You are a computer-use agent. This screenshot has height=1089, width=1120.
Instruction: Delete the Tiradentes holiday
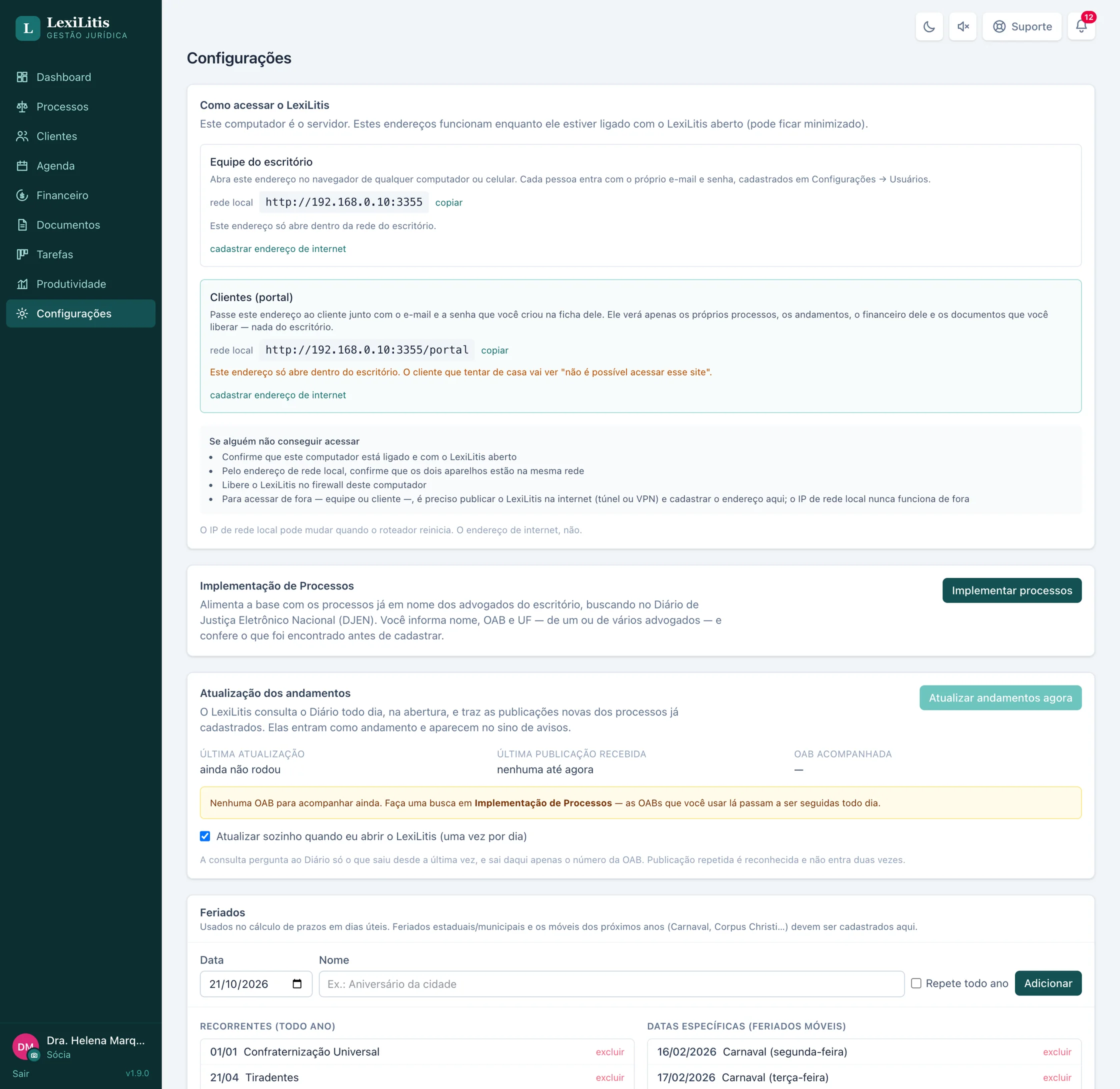(x=610, y=1077)
